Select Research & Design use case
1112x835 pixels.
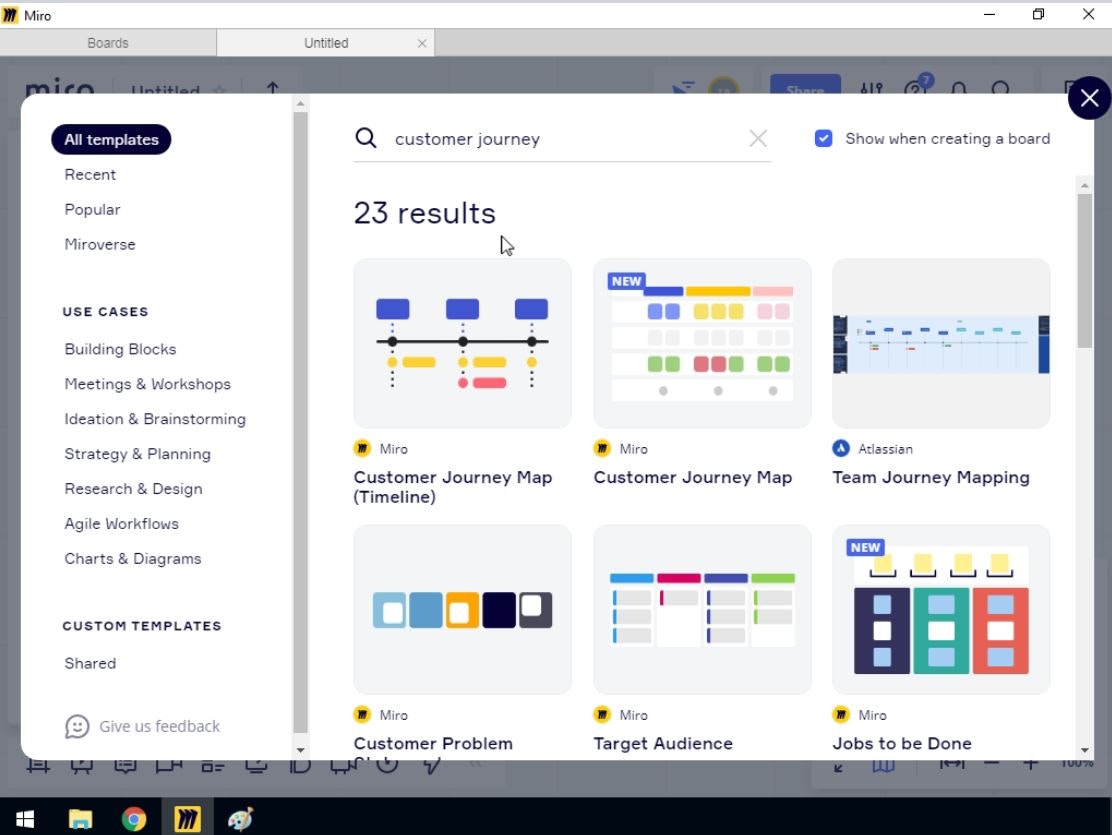133,489
